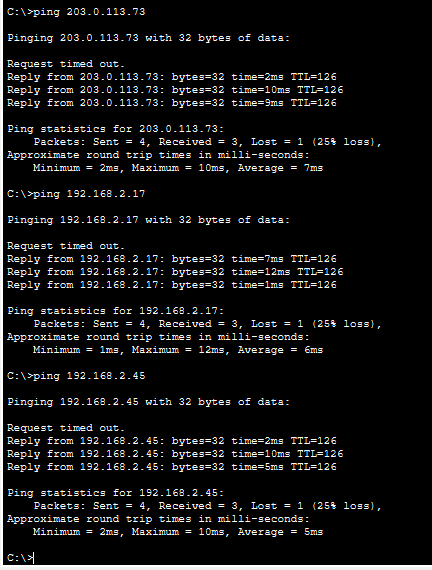Click the 'Pinging 203.0.113.73 with 32 bytes' line

[x=149, y=38]
